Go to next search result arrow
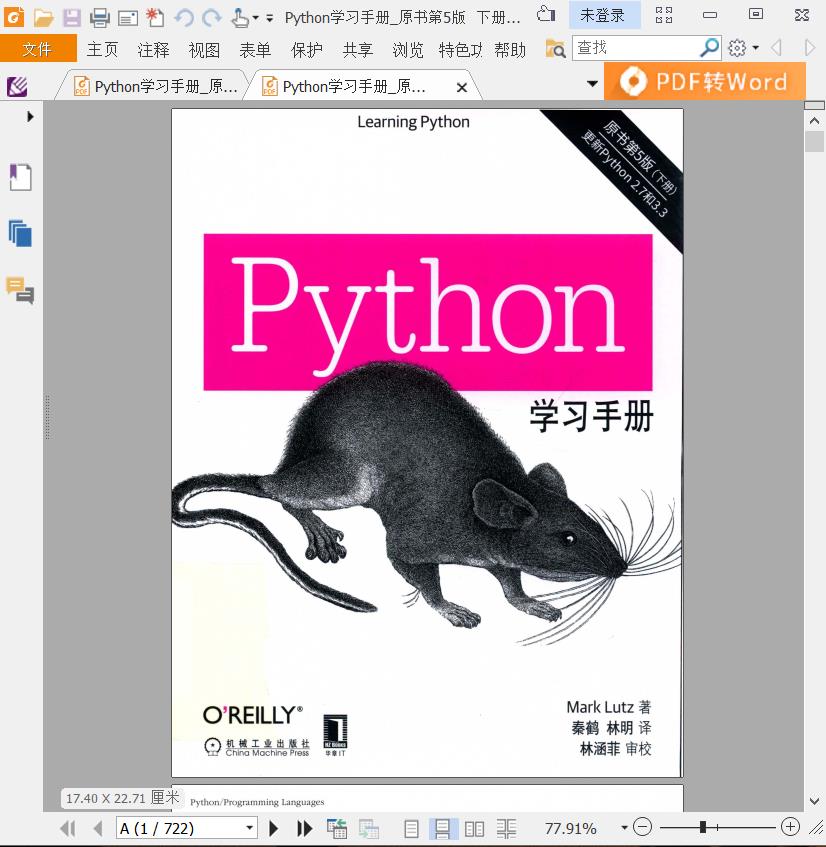Viewport: 826px width, 847px height. click(x=809, y=48)
